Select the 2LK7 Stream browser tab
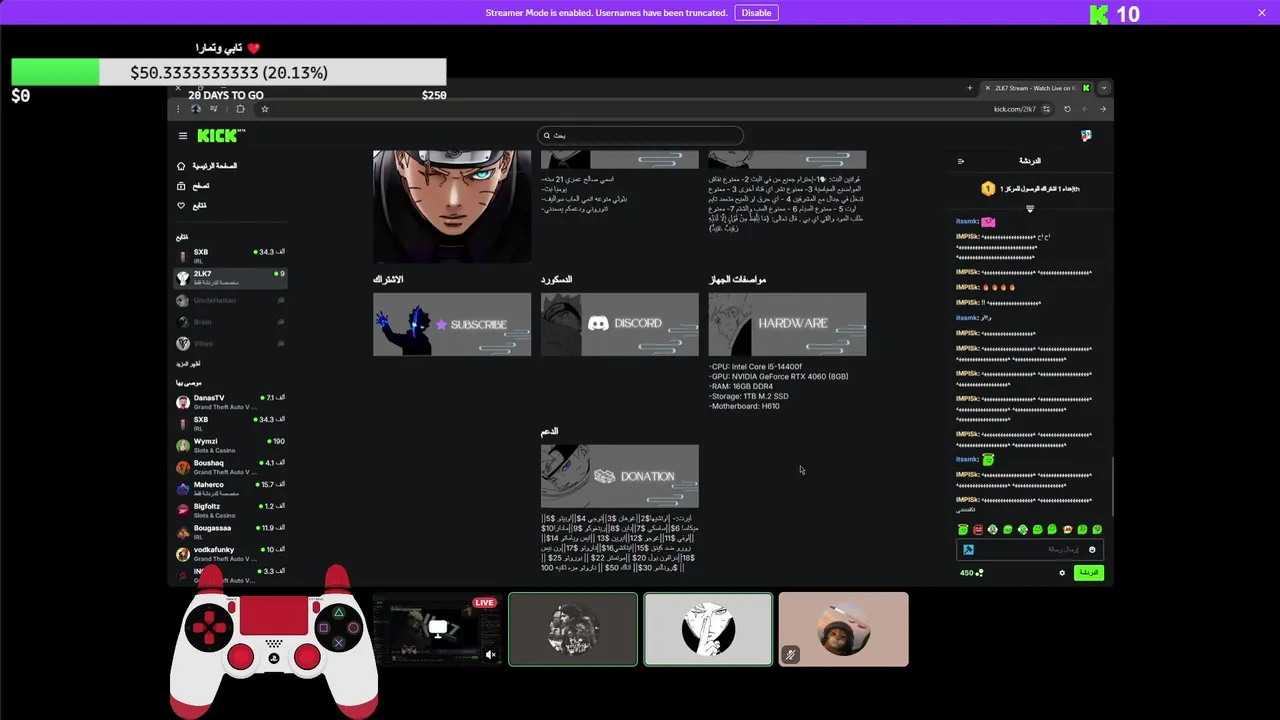This screenshot has height=720, width=1280. pyautogui.click(x=1038, y=88)
